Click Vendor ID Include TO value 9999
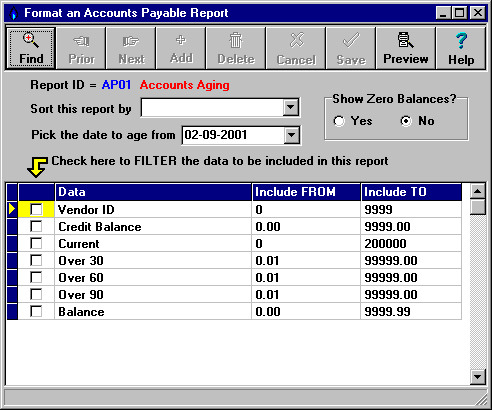 coord(411,210)
